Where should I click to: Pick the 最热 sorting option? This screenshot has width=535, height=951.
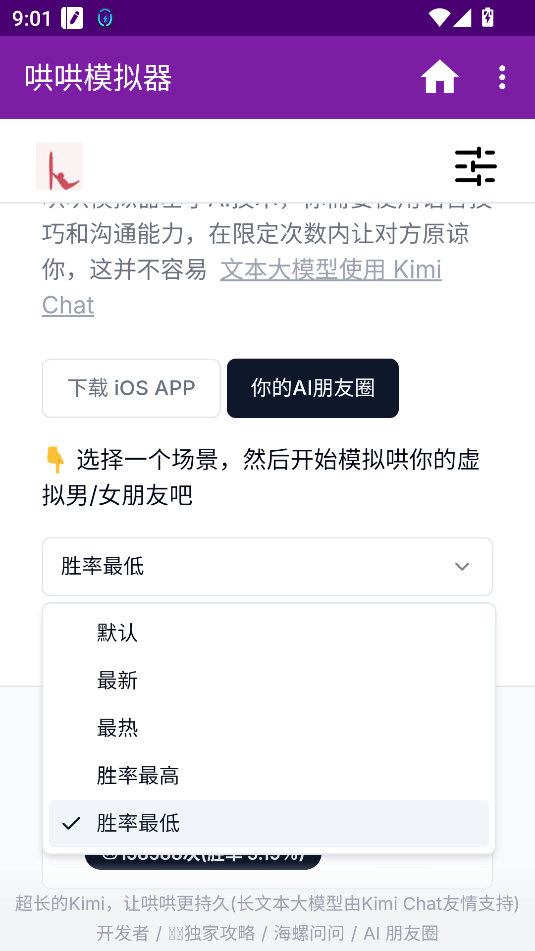[x=269, y=728]
